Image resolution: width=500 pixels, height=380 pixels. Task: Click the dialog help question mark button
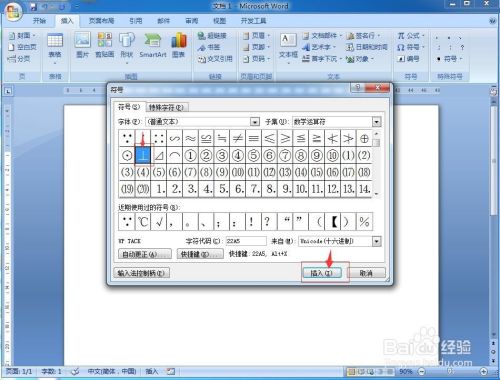[358, 87]
